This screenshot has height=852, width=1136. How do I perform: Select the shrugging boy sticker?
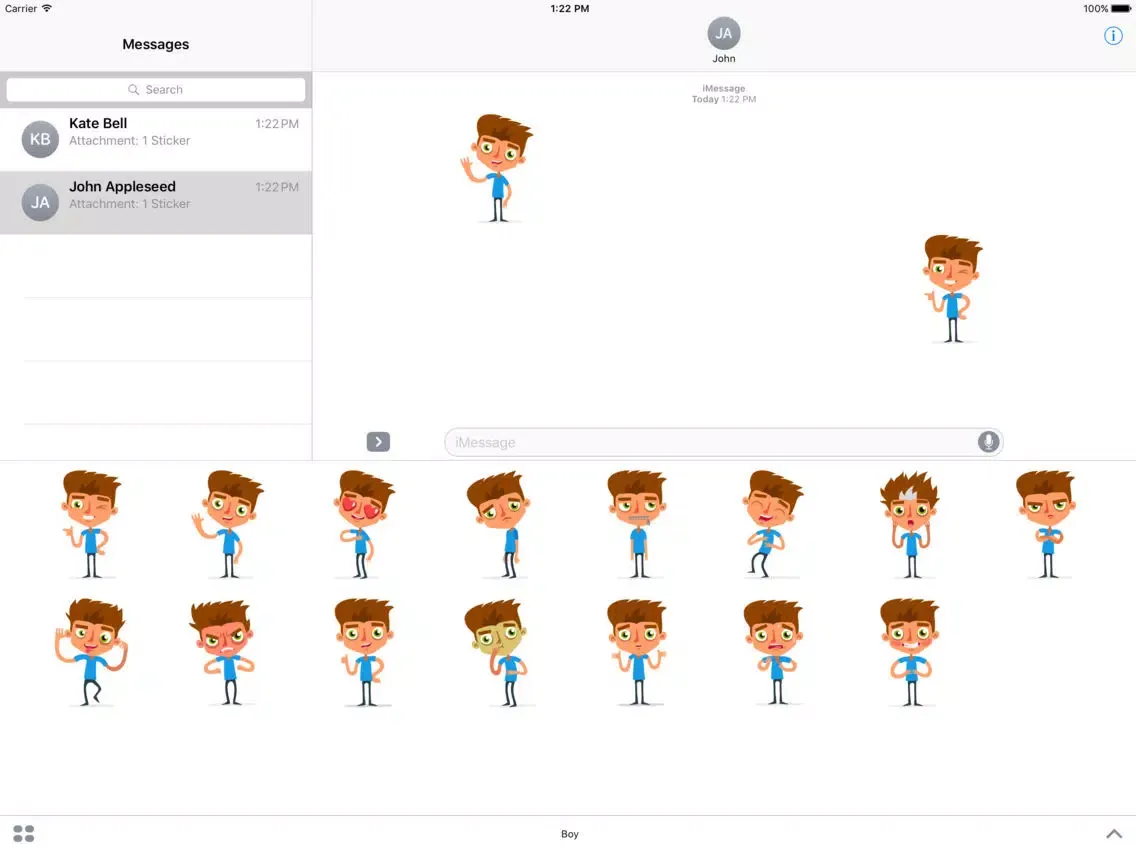coord(637,652)
